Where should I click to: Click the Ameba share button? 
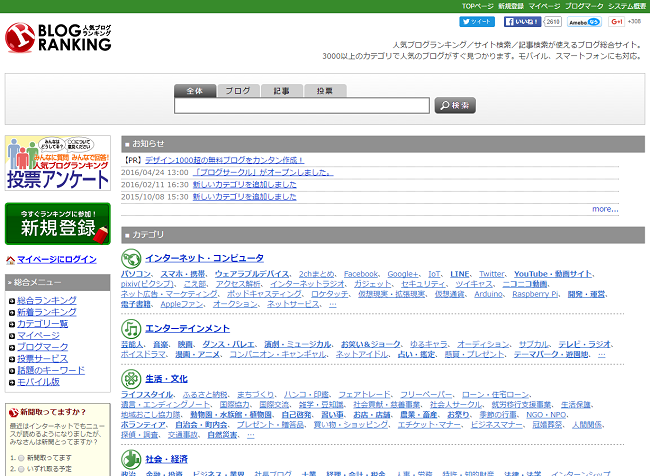(584, 21)
